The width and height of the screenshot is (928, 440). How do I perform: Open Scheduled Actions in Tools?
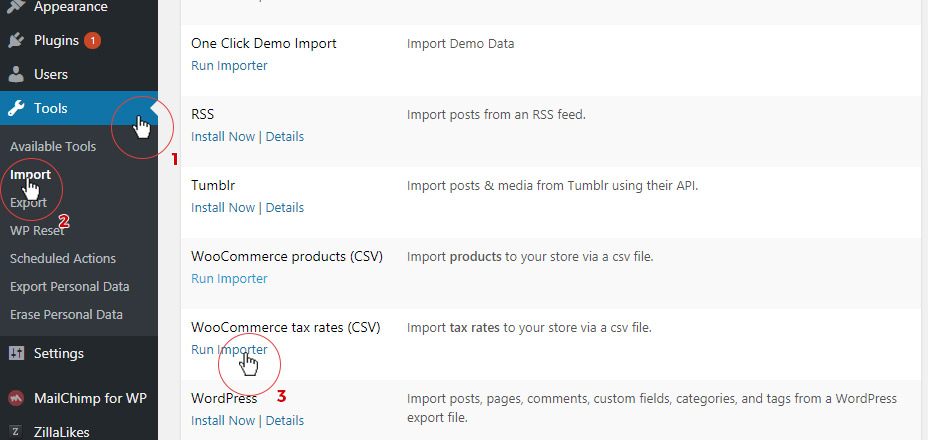pos(63,258)
